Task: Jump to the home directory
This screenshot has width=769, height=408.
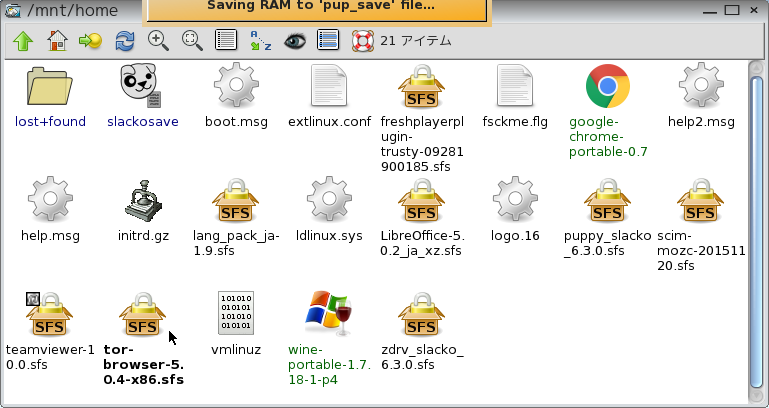Action: click(57, 41)
